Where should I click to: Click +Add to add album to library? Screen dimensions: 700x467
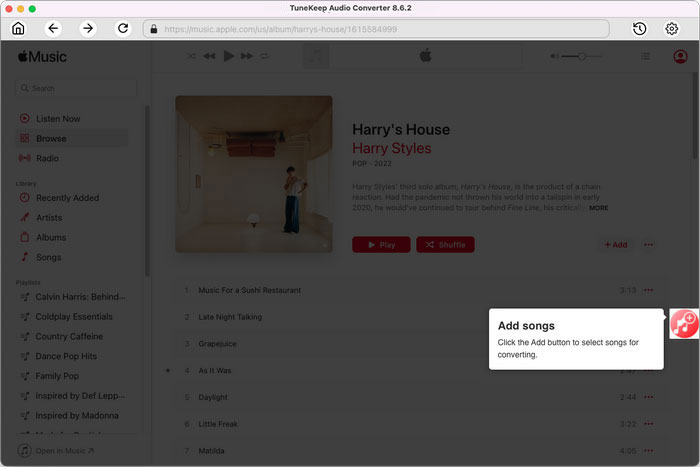click(x=616, y=245)
